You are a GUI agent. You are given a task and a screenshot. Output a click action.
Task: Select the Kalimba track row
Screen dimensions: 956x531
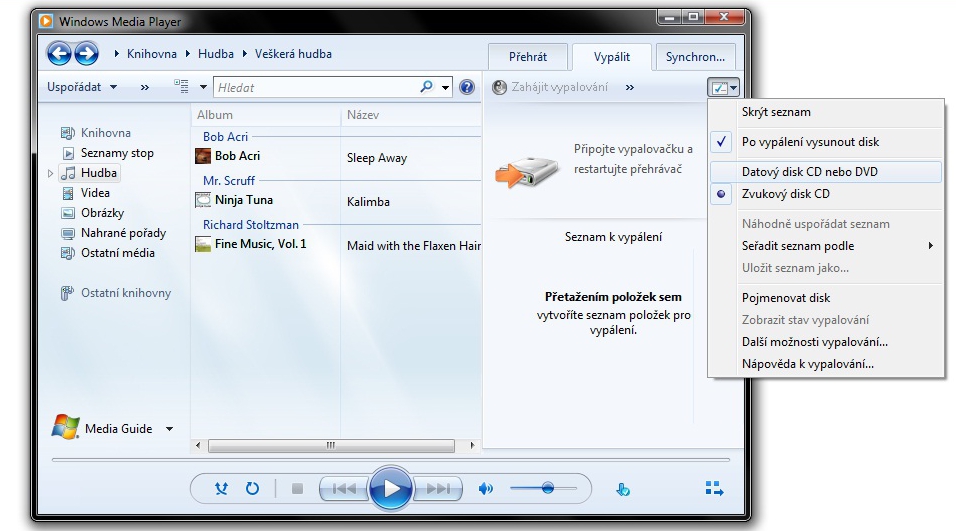click(368, 202)
